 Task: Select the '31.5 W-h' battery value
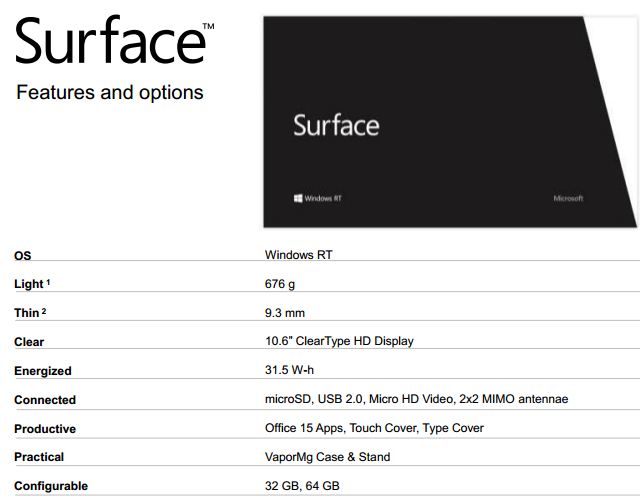pyautogui.click(x=289, y=370)
